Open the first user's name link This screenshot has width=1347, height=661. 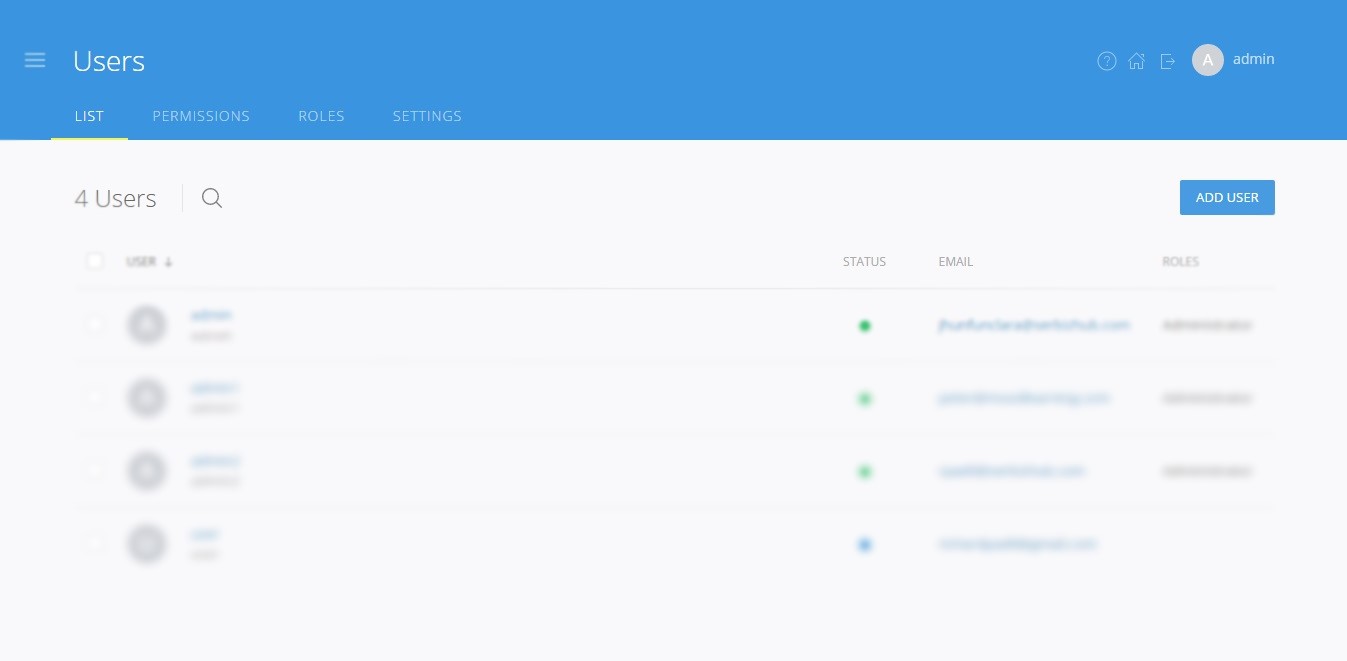pos(211,315)
